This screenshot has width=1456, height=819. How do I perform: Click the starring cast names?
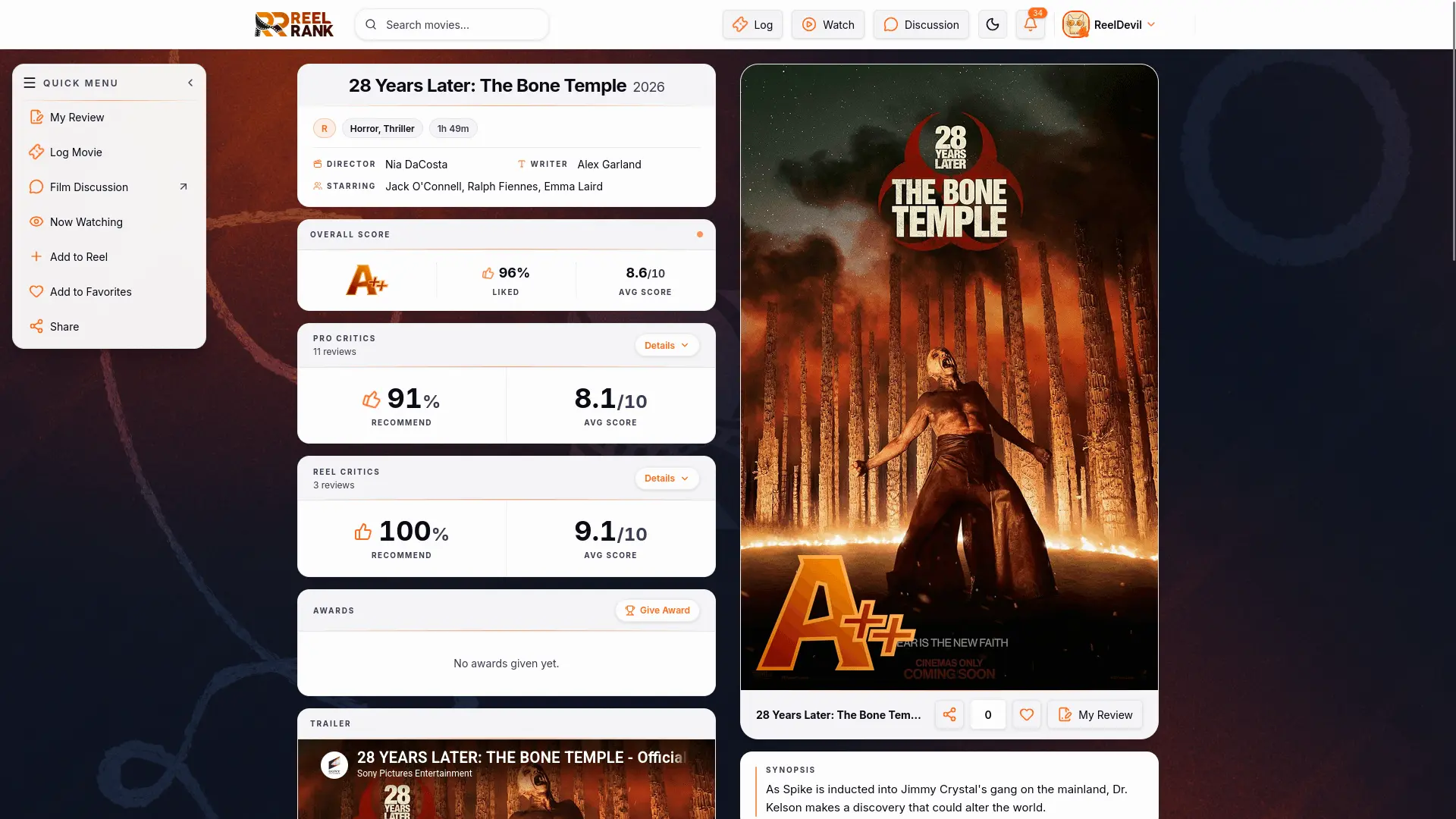click(494, 186)
